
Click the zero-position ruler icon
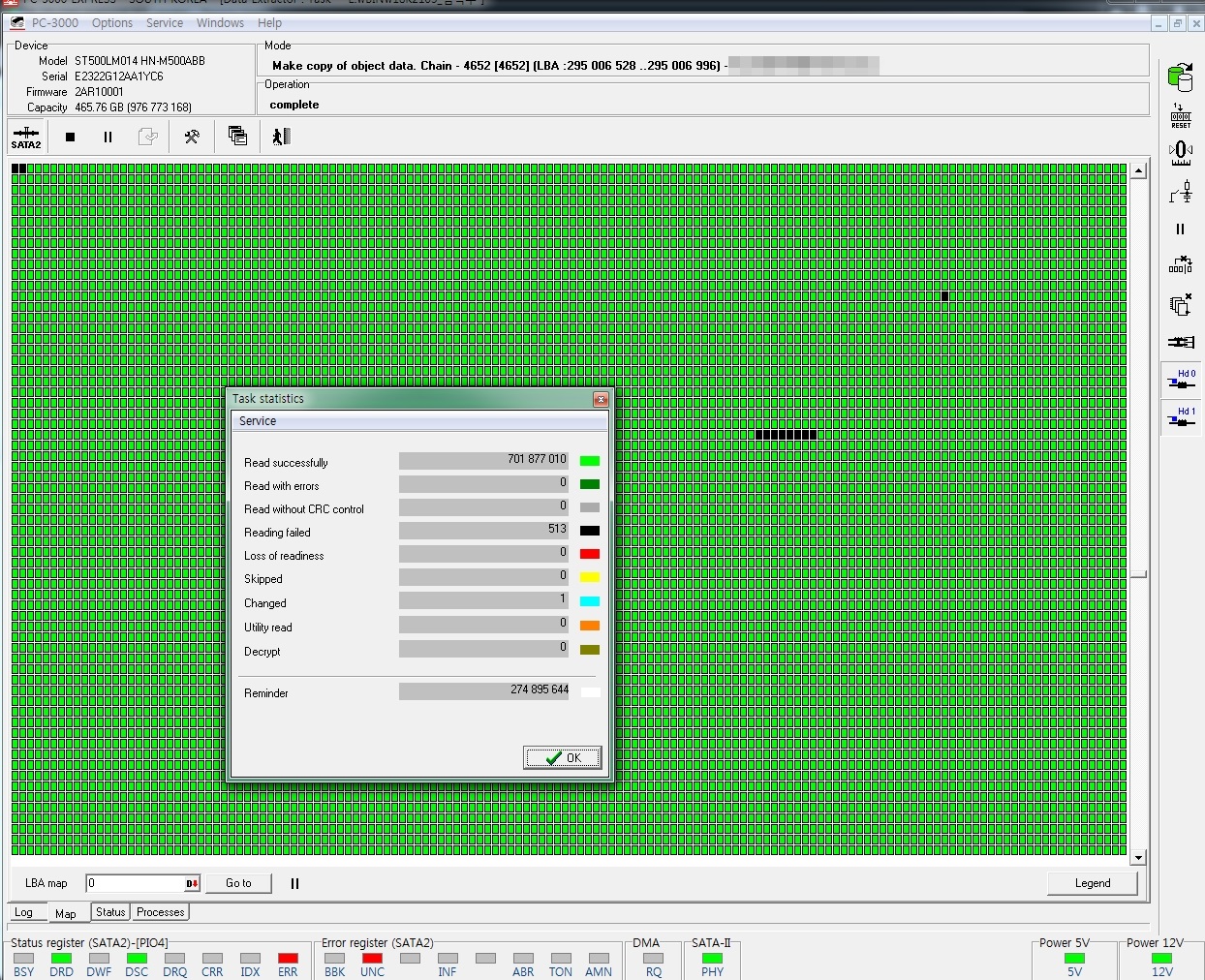point(1181,153)
